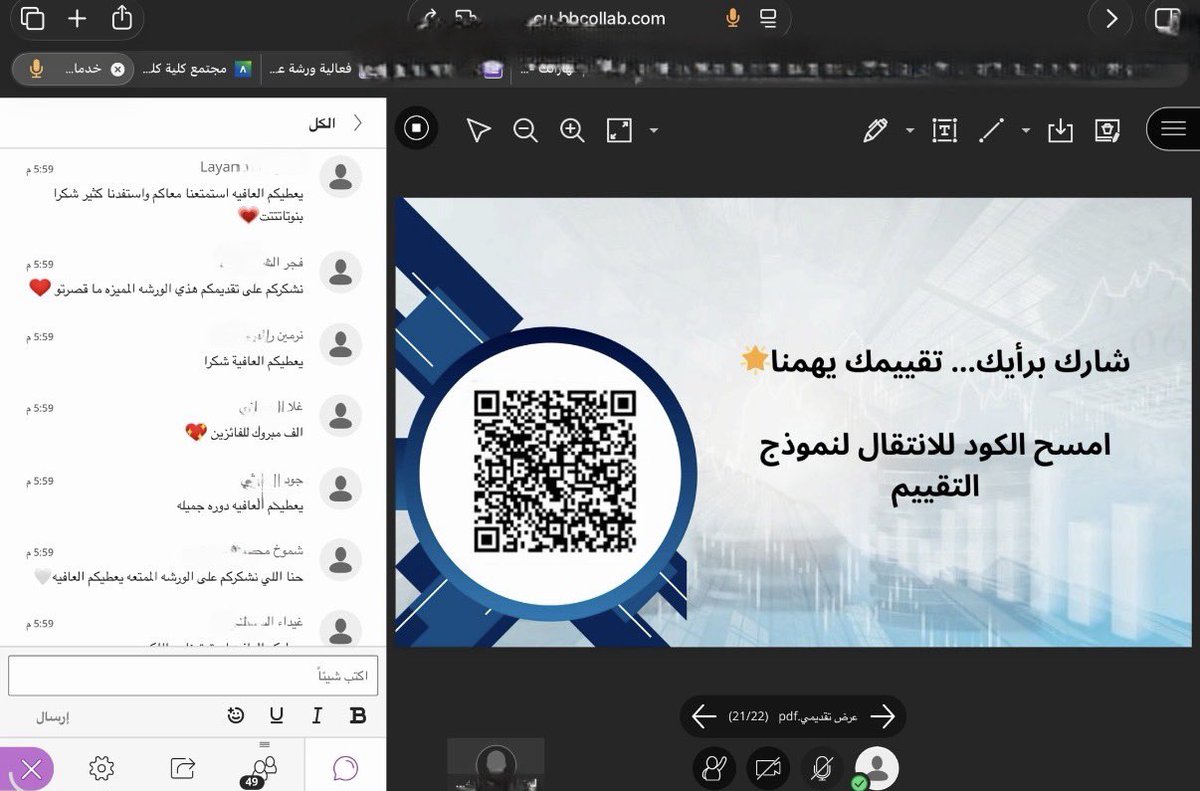Select the fit-to-page view icon
Screen dimensions: 1200x791
coord(619,130)
